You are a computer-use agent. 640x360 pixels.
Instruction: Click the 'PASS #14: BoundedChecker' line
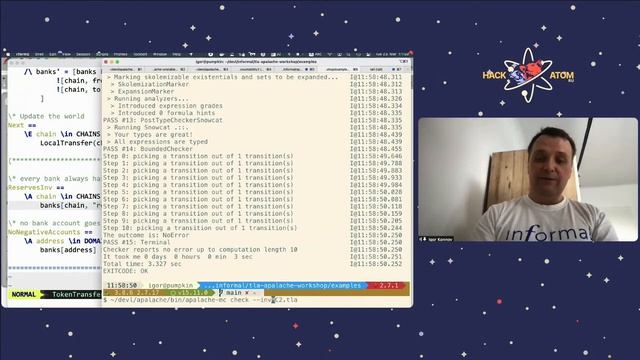point(148,149)
